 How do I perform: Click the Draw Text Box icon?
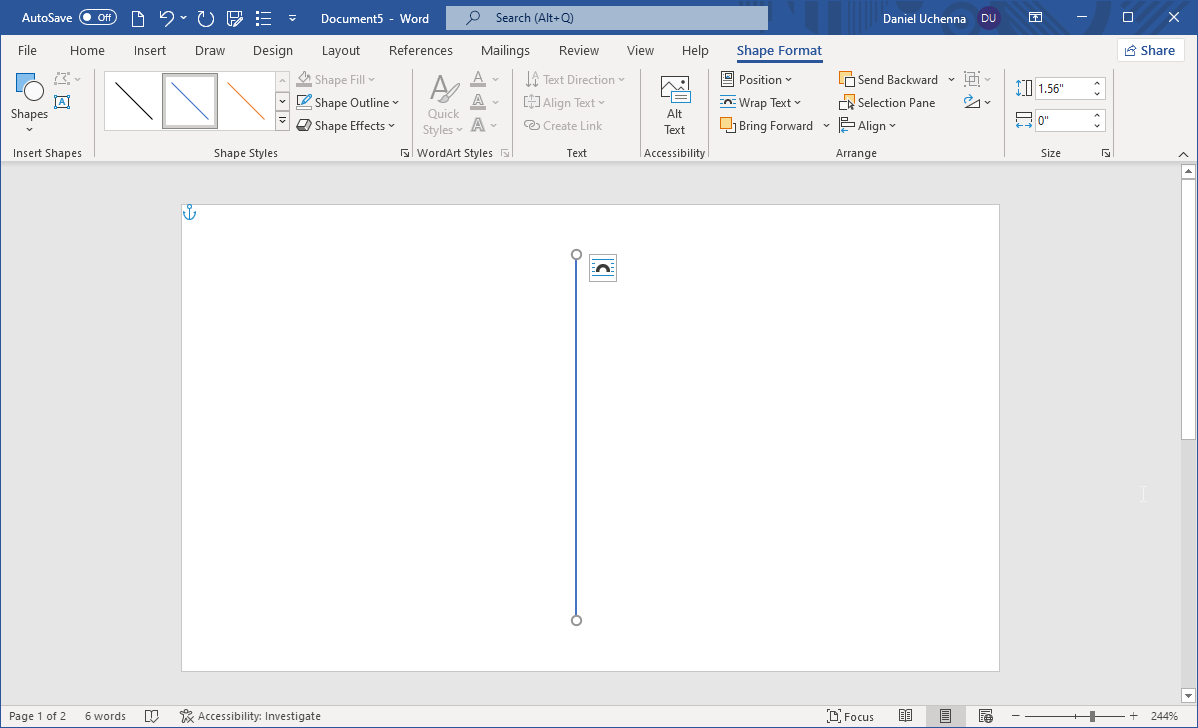[62, 102]
